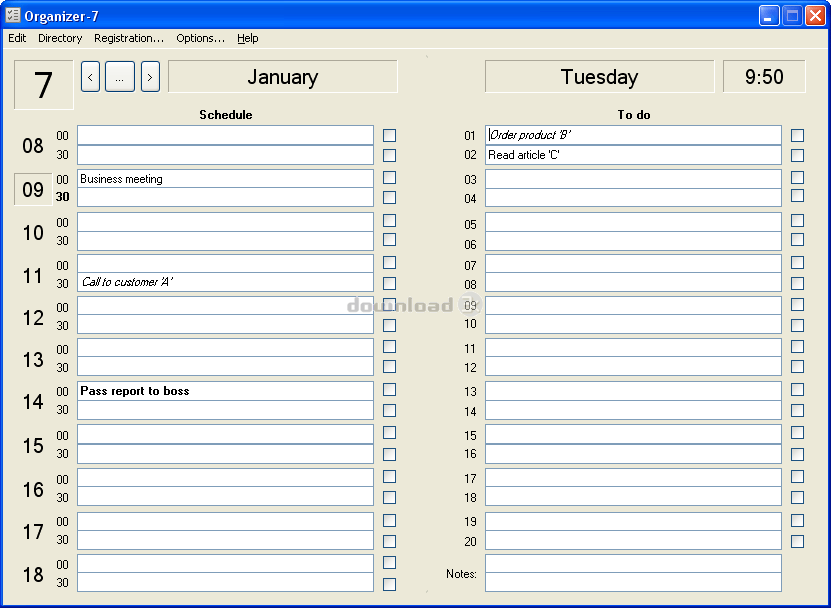Check the 09:30 schedule checkbox
Viewport: 831px width, 608px height.
tap(390, 198)
